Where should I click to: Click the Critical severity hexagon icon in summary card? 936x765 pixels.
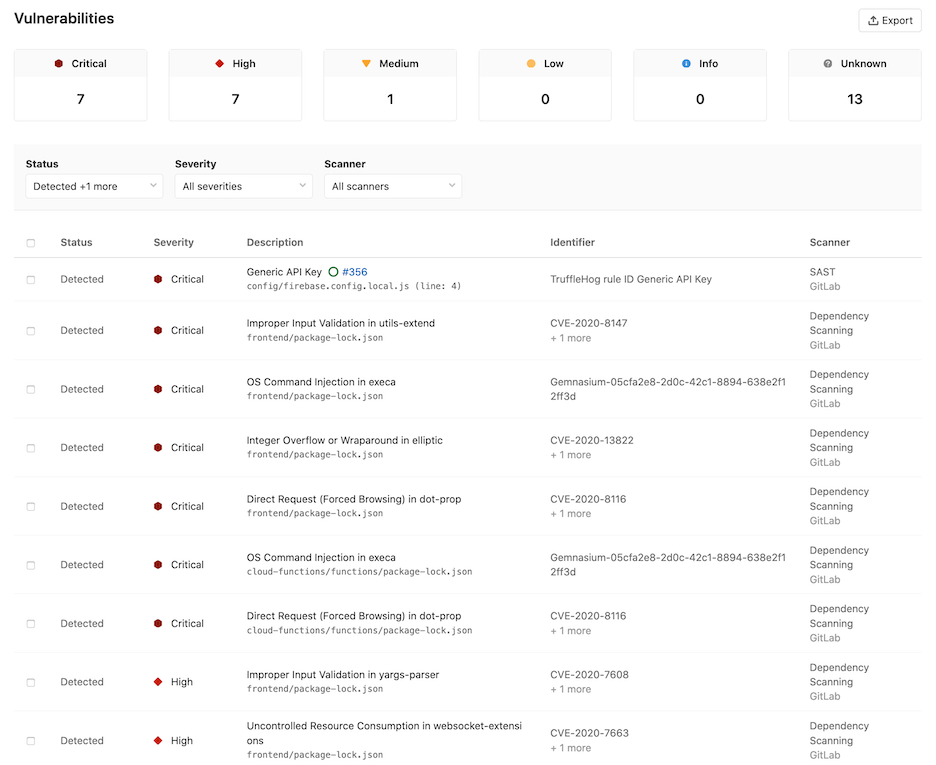59,64
